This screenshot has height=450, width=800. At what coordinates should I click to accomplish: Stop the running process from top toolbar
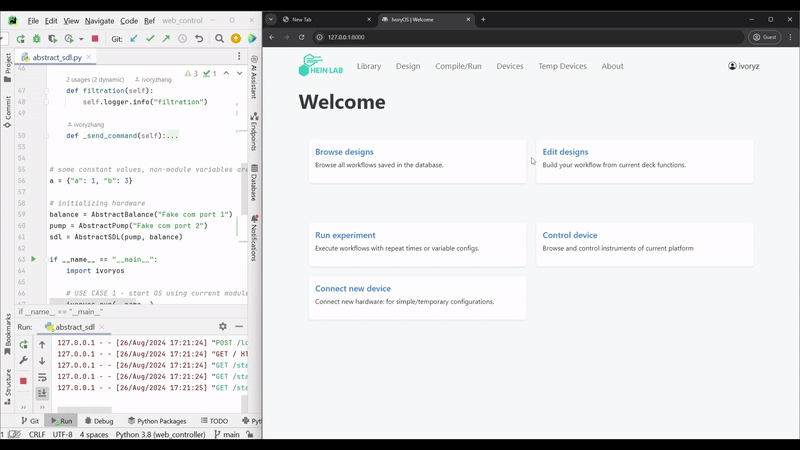click(x=95, y=39)
